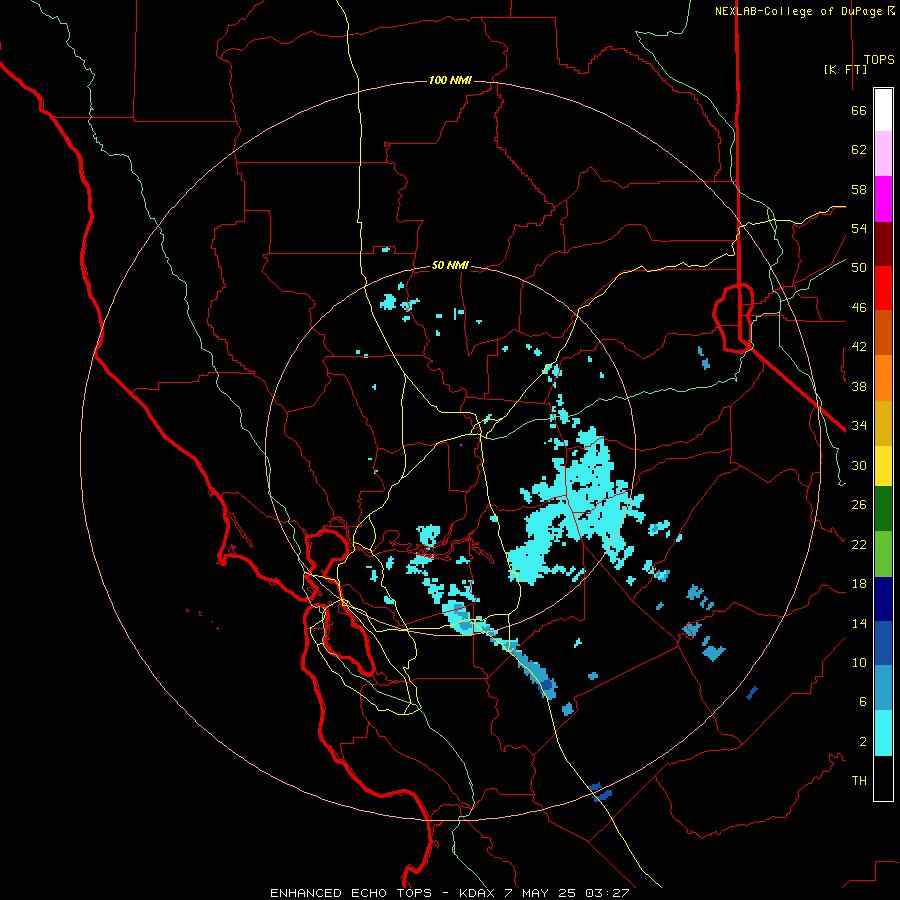The height and width of the screenshot is (900, 900).
Task: Click the '22' legend value
Action: (859, 544)
